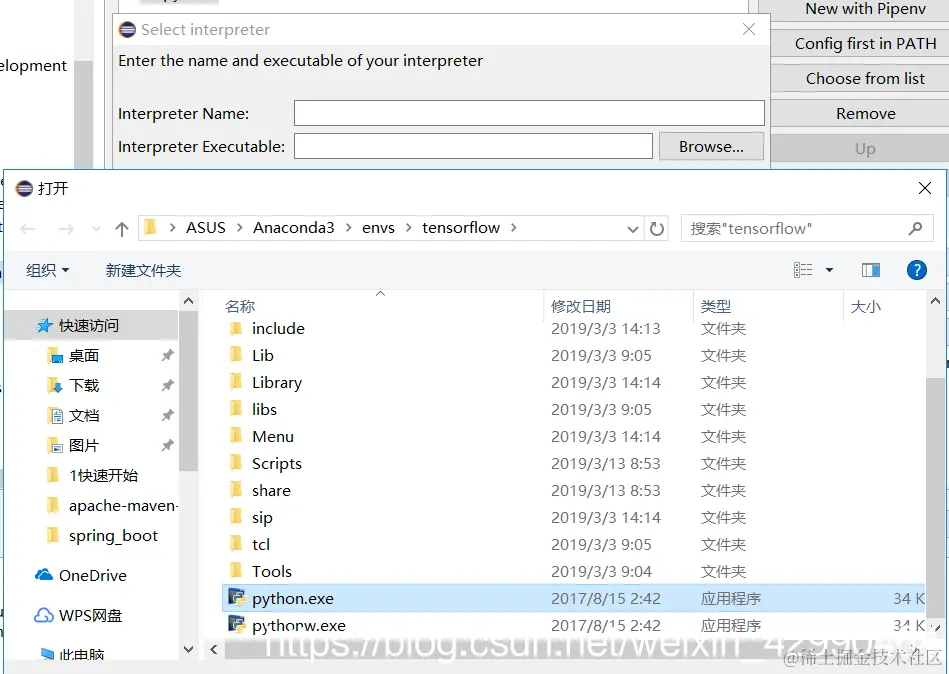Open spring_boot folder in sidebar
The height and width of the screenshot is (674, 949).
point(113,536)
